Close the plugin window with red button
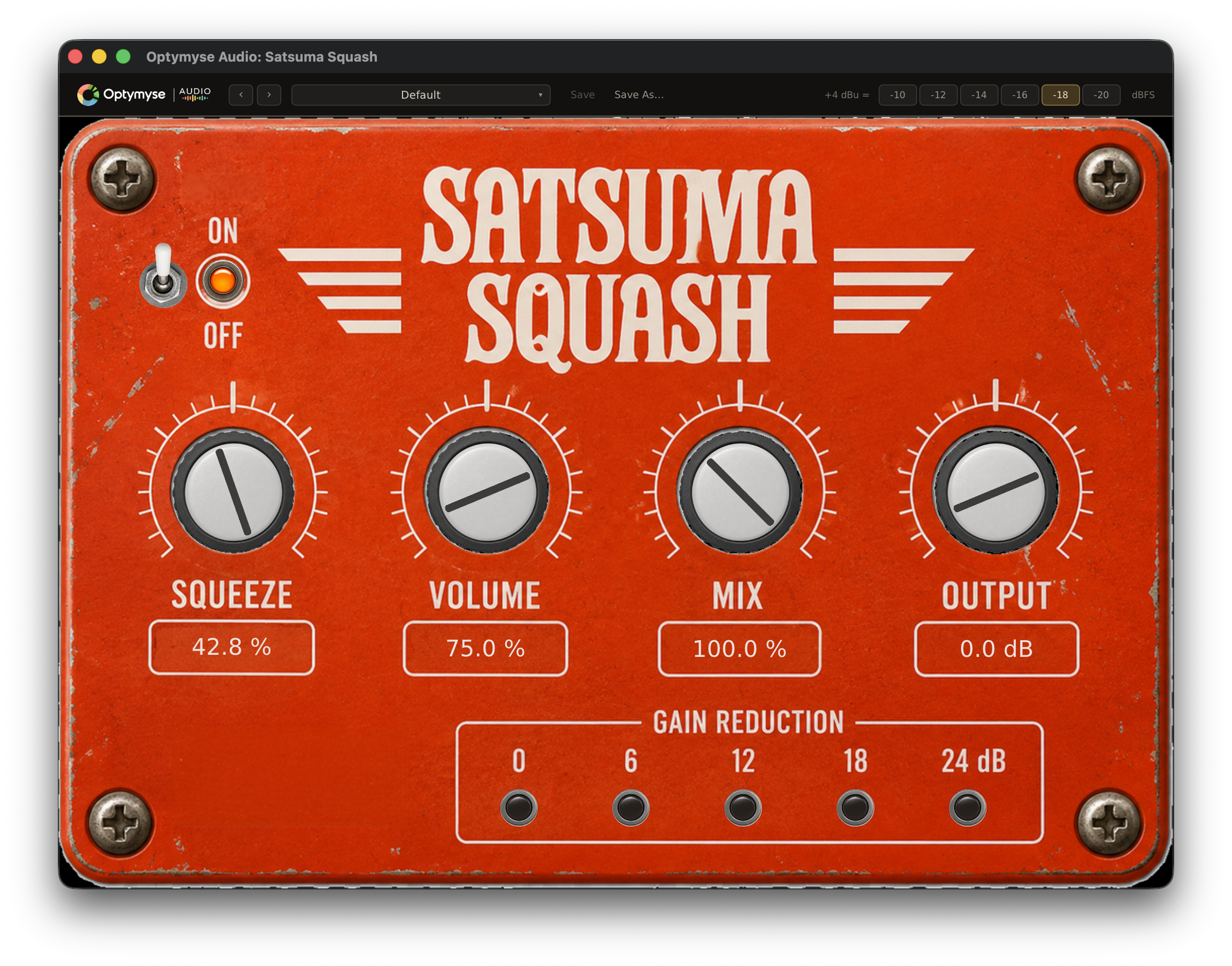 (x=75, y=56)
